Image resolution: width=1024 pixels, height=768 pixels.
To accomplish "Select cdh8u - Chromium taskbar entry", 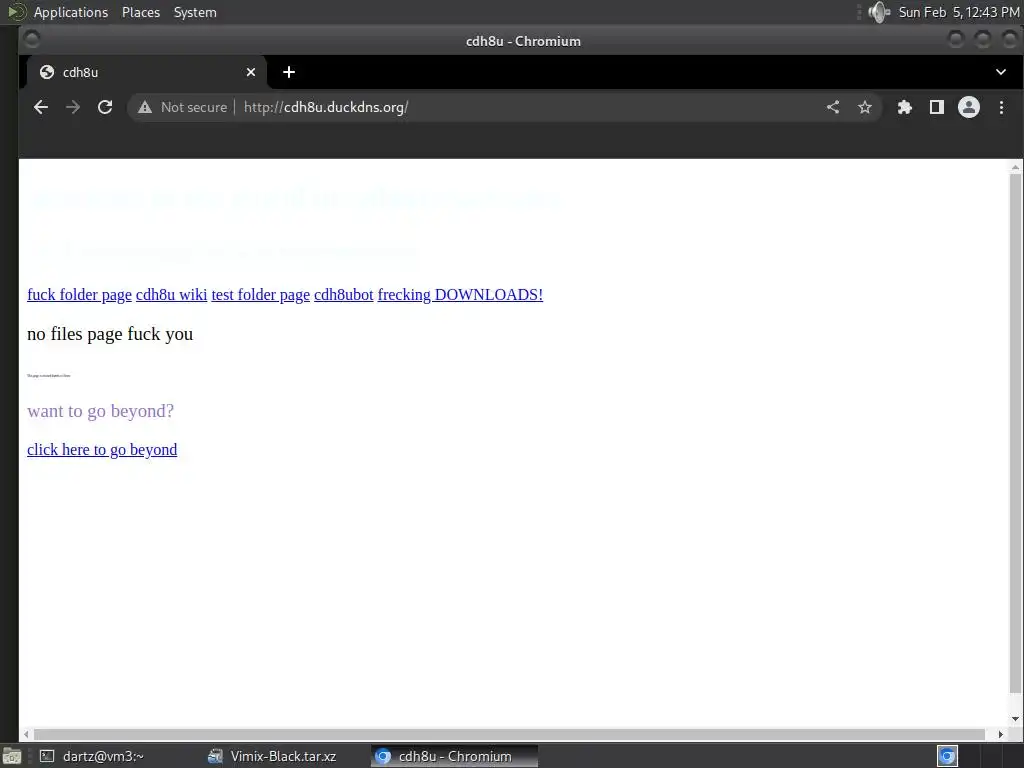I will point(455,756).
